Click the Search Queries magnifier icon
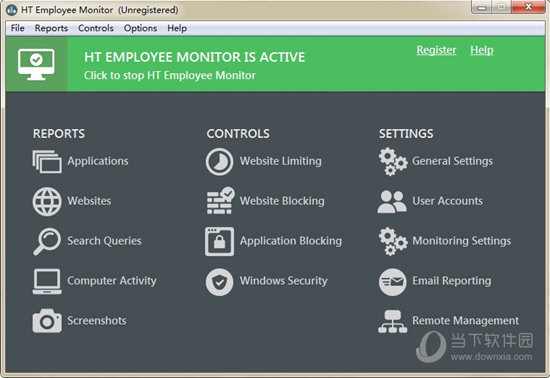Viewport: 550px width, 378px height. click(x=47, y=241)
